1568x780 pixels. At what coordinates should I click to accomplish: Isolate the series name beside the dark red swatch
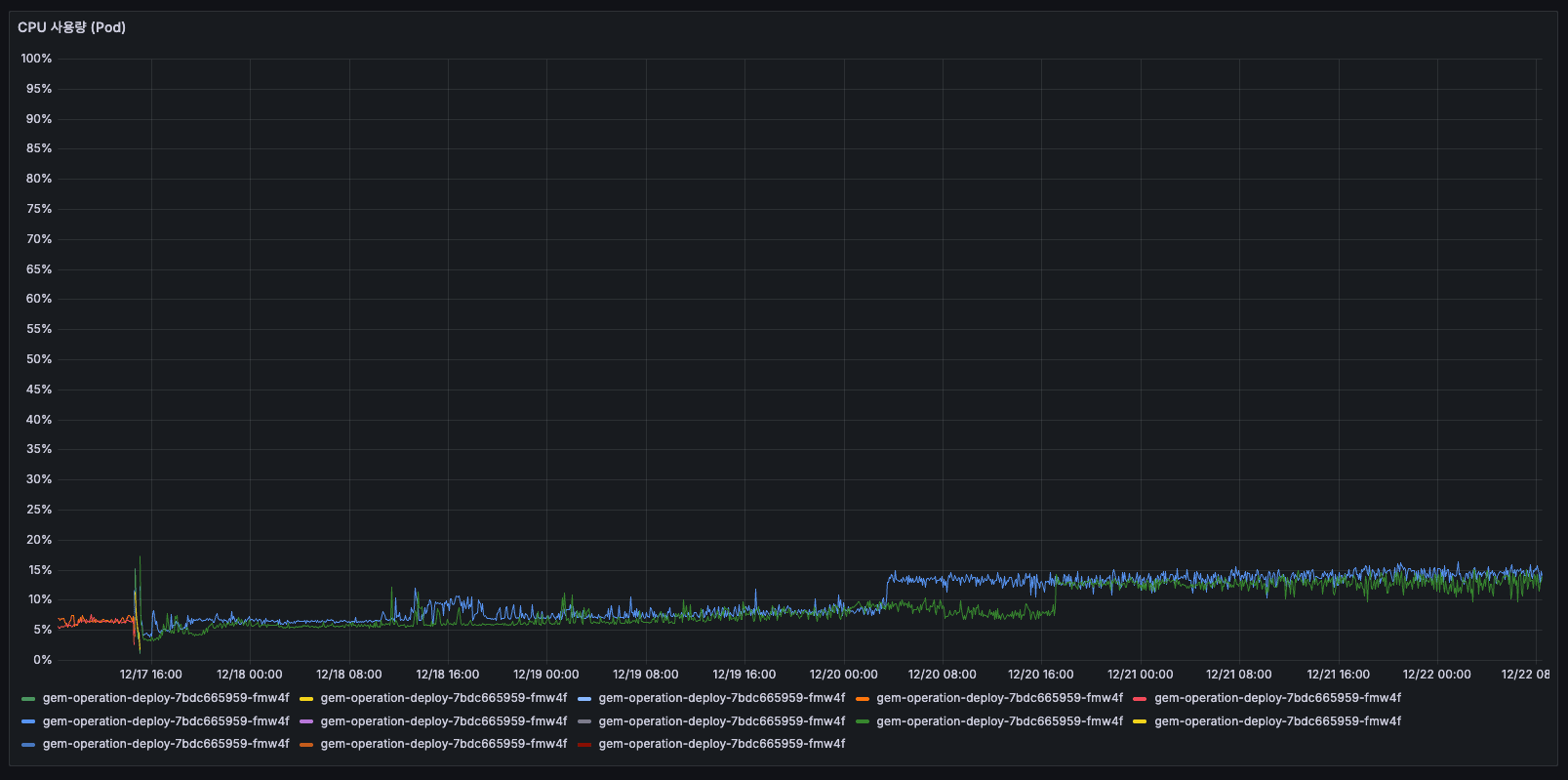tap(721, 744)
